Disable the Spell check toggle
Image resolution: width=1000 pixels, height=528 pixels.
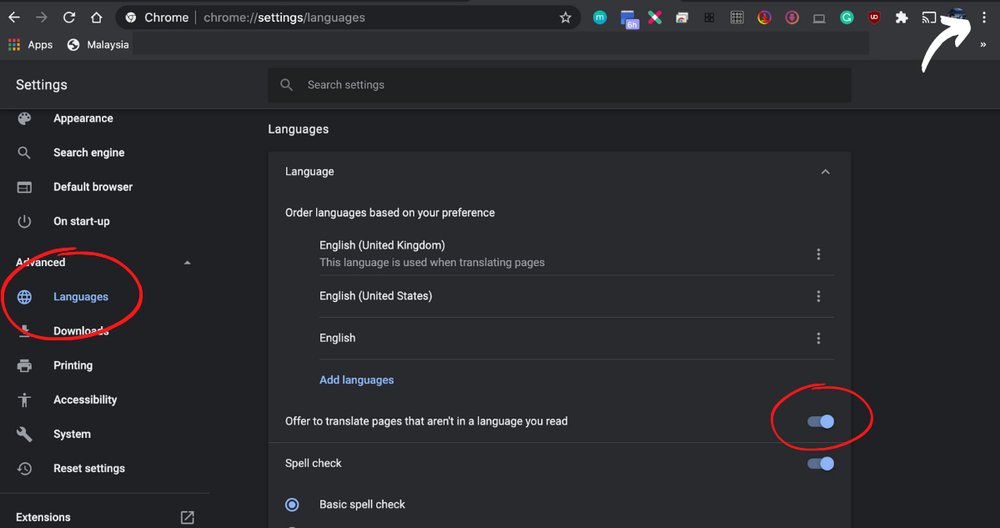pyautogui.click(x=821, y=463)
